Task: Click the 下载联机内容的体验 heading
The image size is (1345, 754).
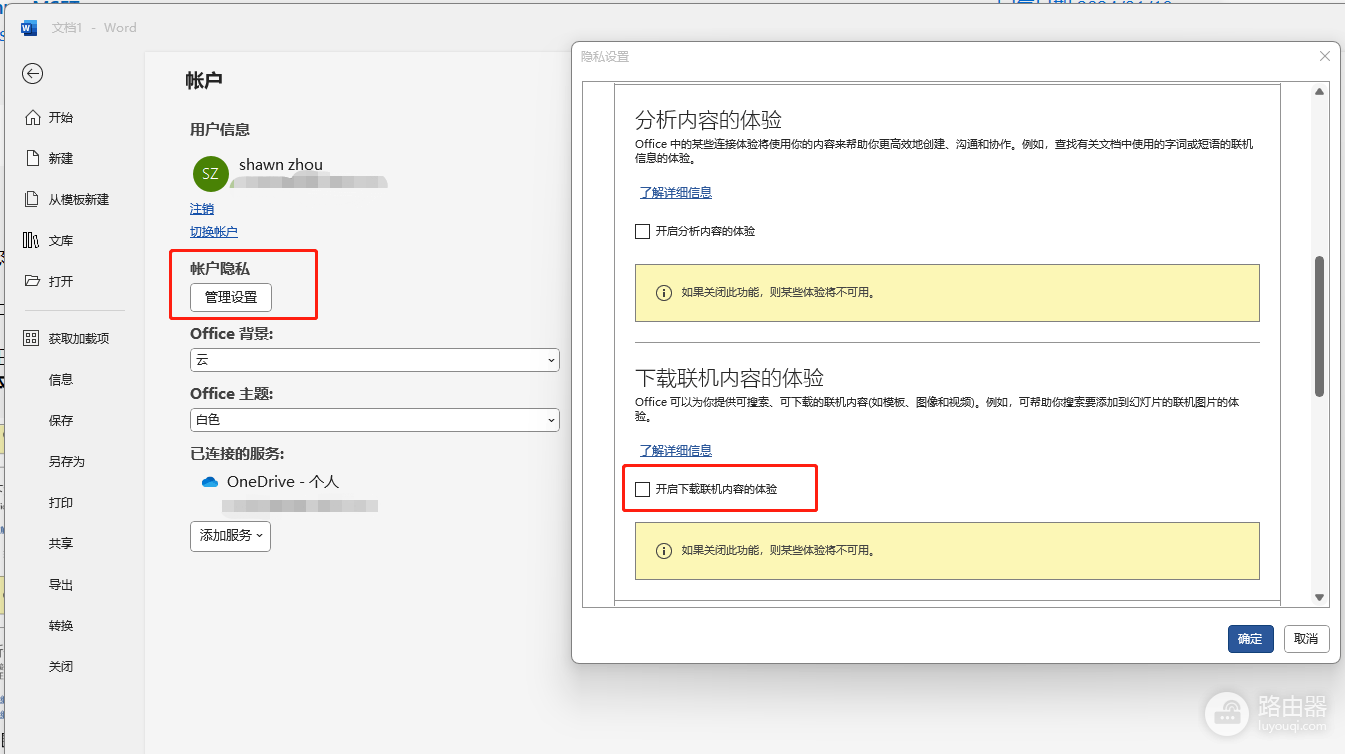Action: (x=729, y=378)
